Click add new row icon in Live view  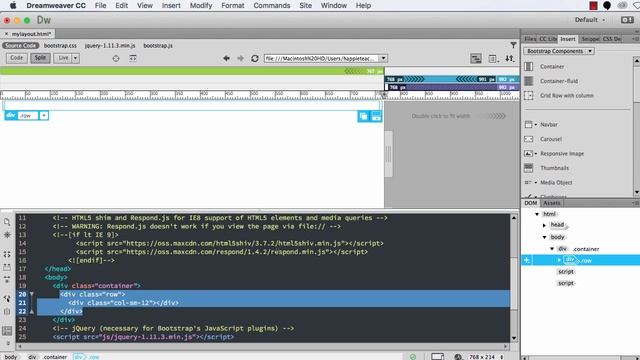376,116
